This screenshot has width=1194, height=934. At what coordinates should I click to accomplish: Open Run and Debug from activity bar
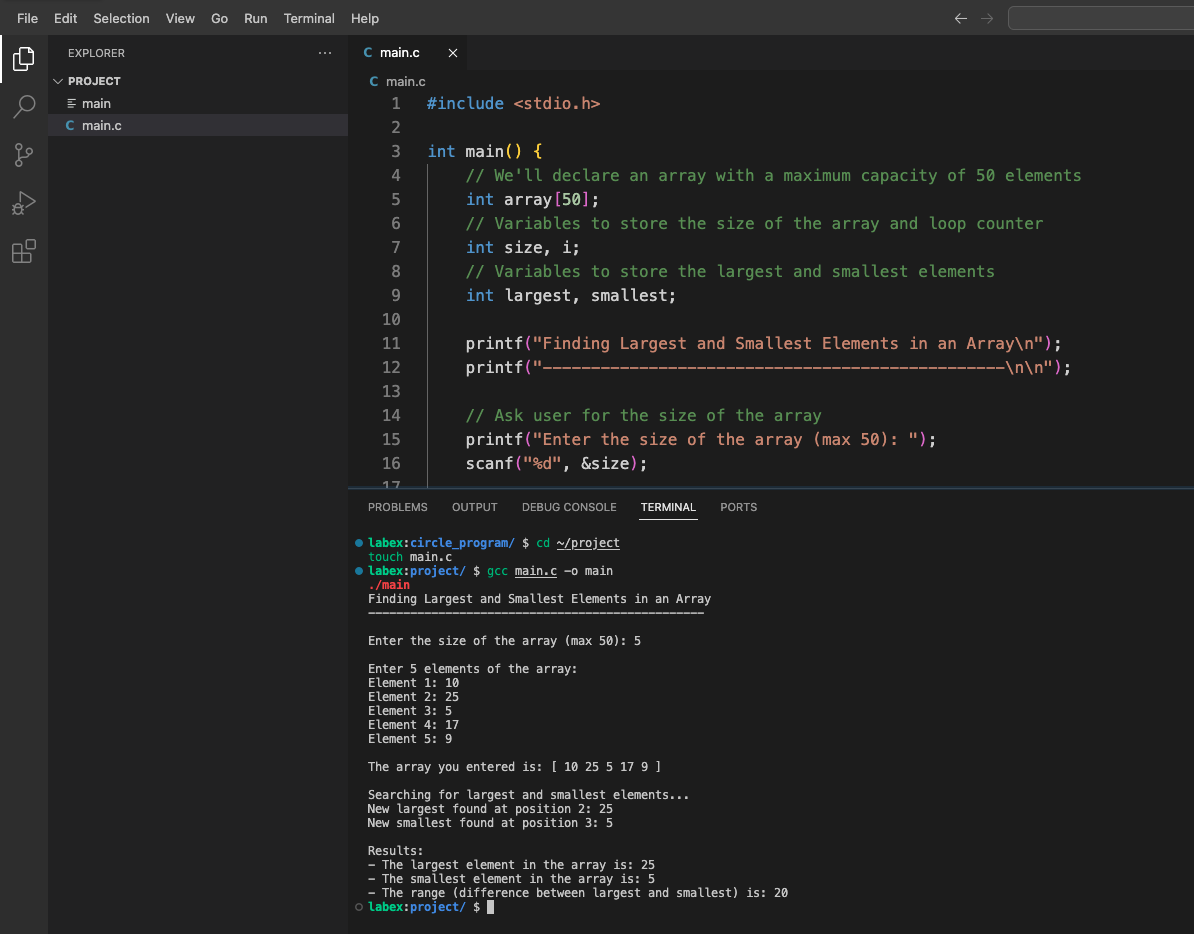click(23, 203)
